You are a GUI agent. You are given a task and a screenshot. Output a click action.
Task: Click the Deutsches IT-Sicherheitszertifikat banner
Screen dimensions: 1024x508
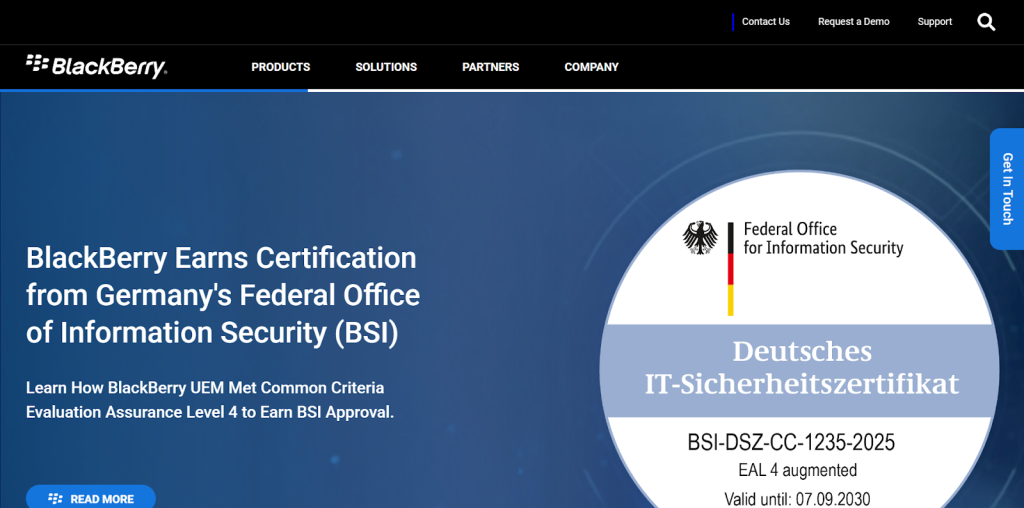pyautogui.click(x=801, y=367)
